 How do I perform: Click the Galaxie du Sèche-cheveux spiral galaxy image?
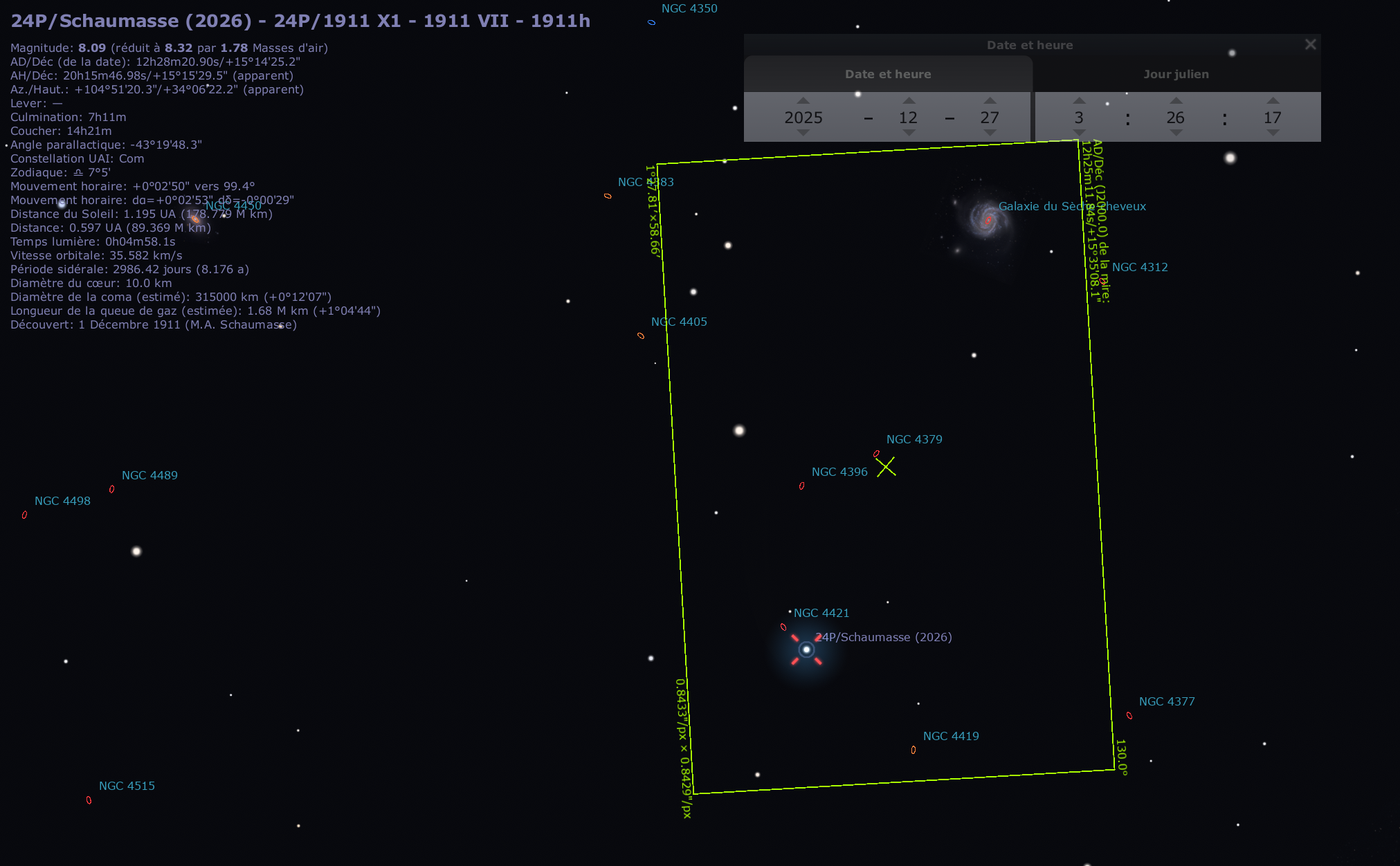pos(987,219)
